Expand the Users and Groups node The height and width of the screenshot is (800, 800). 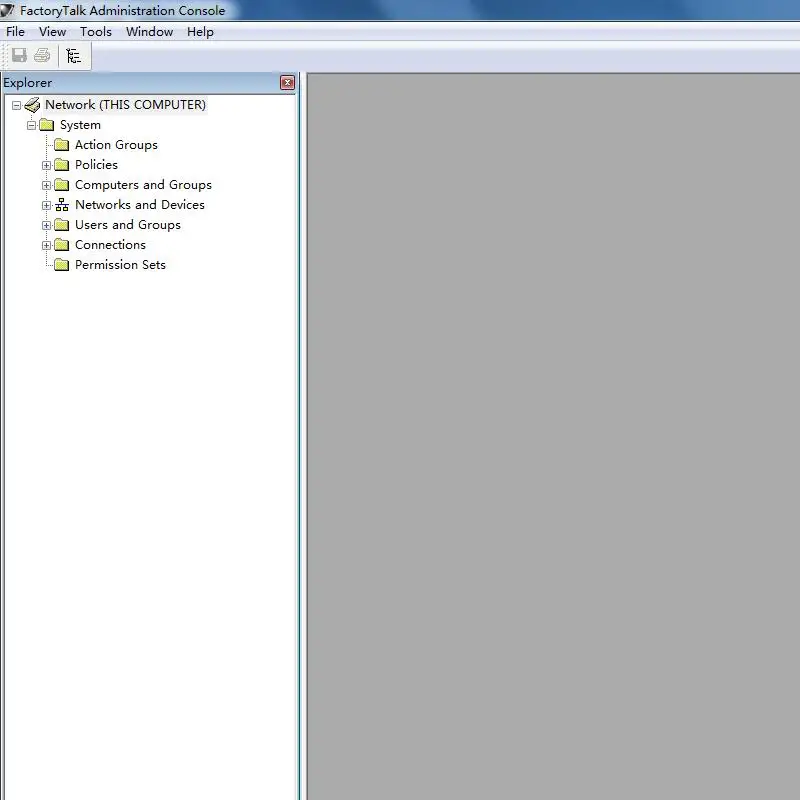46,225
